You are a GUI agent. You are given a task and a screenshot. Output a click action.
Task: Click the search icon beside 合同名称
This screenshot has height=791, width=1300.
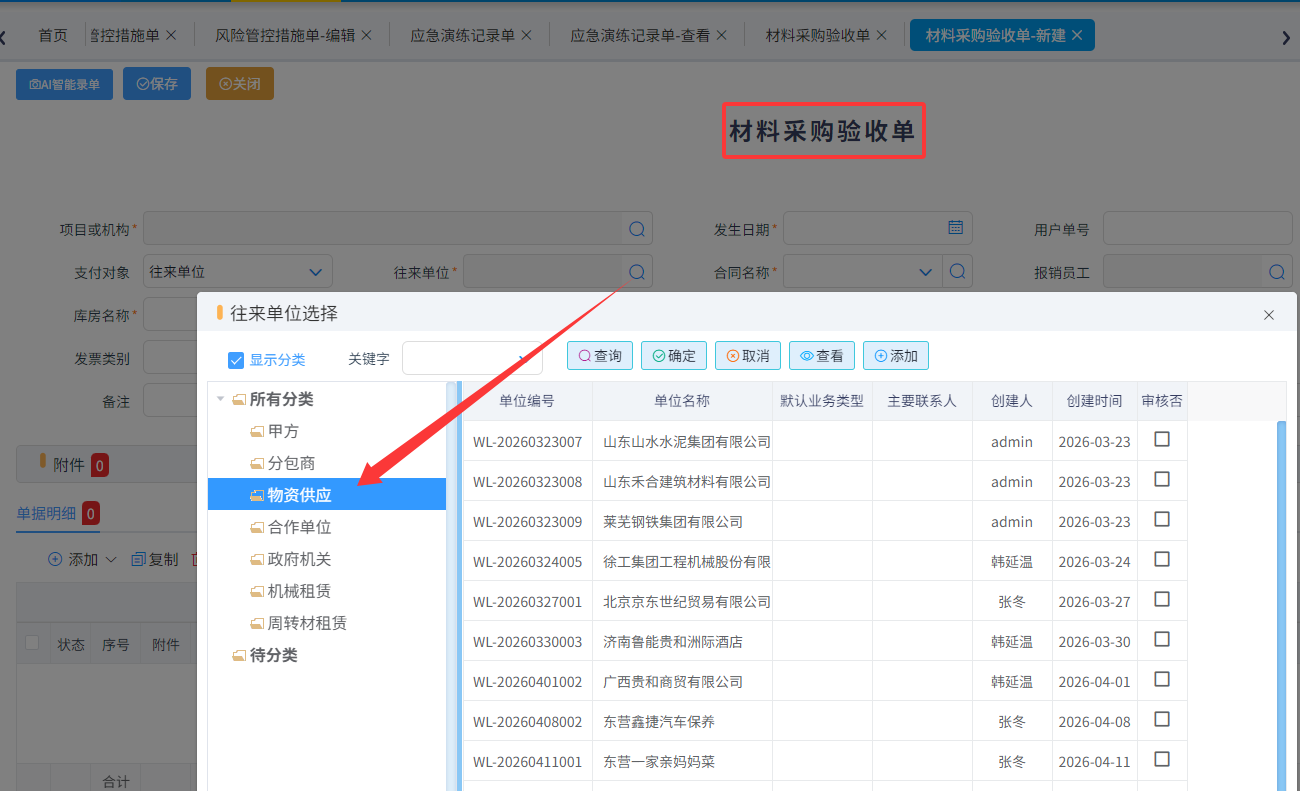(957, 271)
